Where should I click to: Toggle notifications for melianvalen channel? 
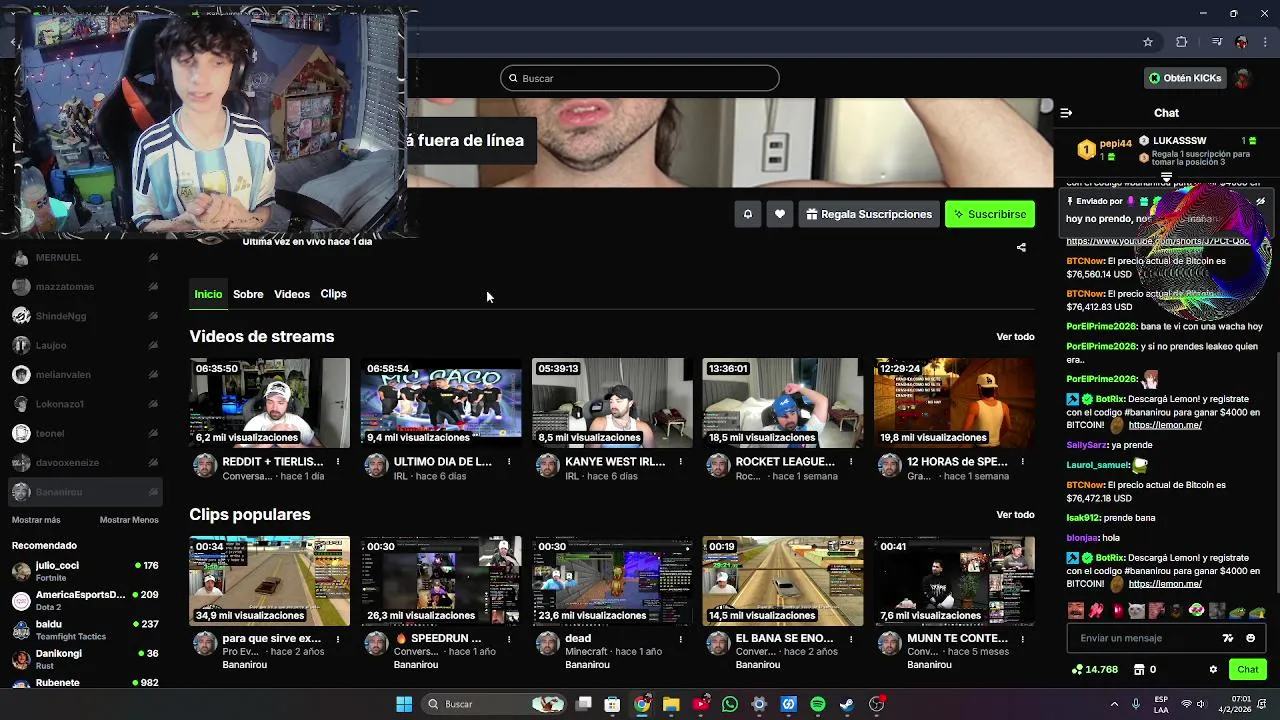click(x=153, y=375)
